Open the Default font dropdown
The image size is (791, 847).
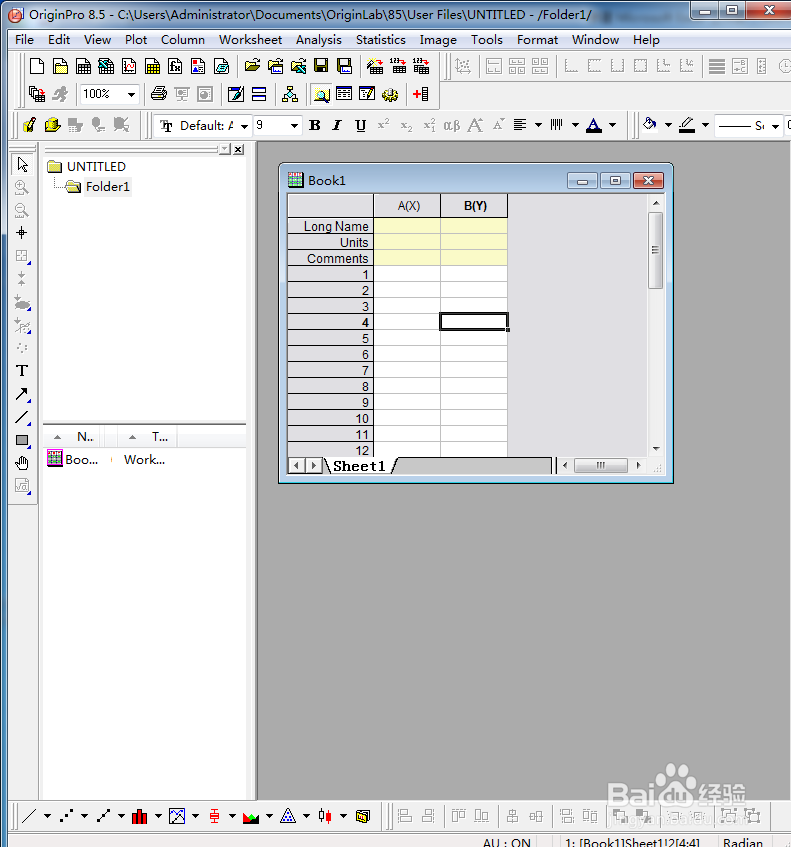[245, 126]
